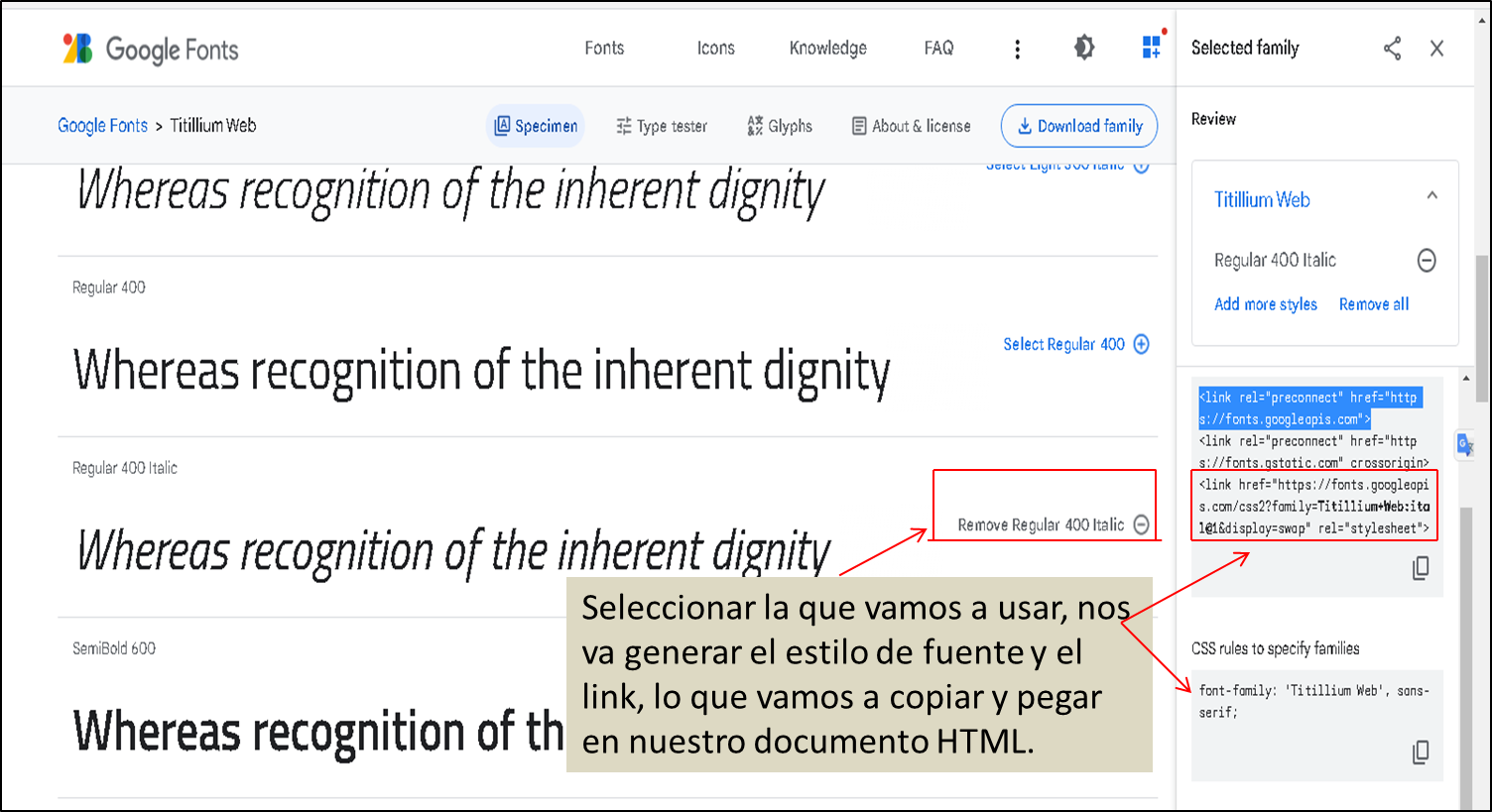The height and width of the screenshot is (812, 1492).
Task: Open the About & license tab
Action: (x=912, y=126)
